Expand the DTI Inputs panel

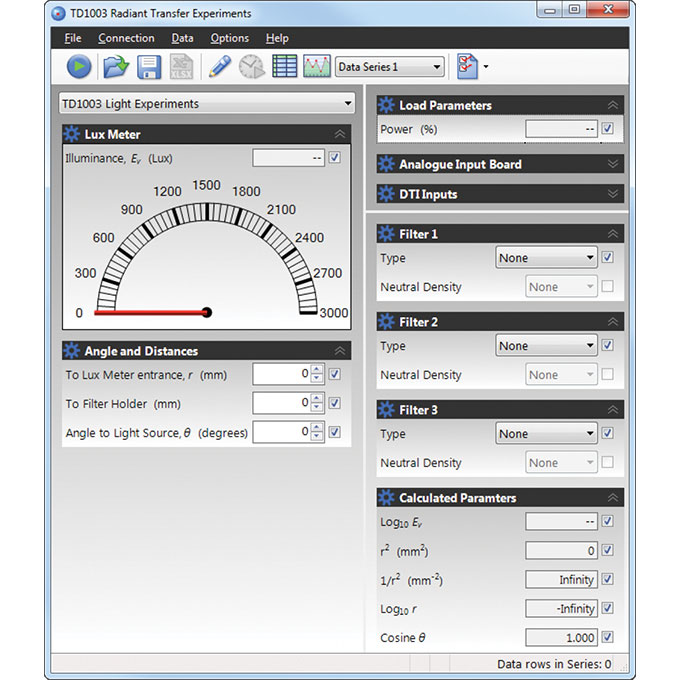tap(613, 194)
